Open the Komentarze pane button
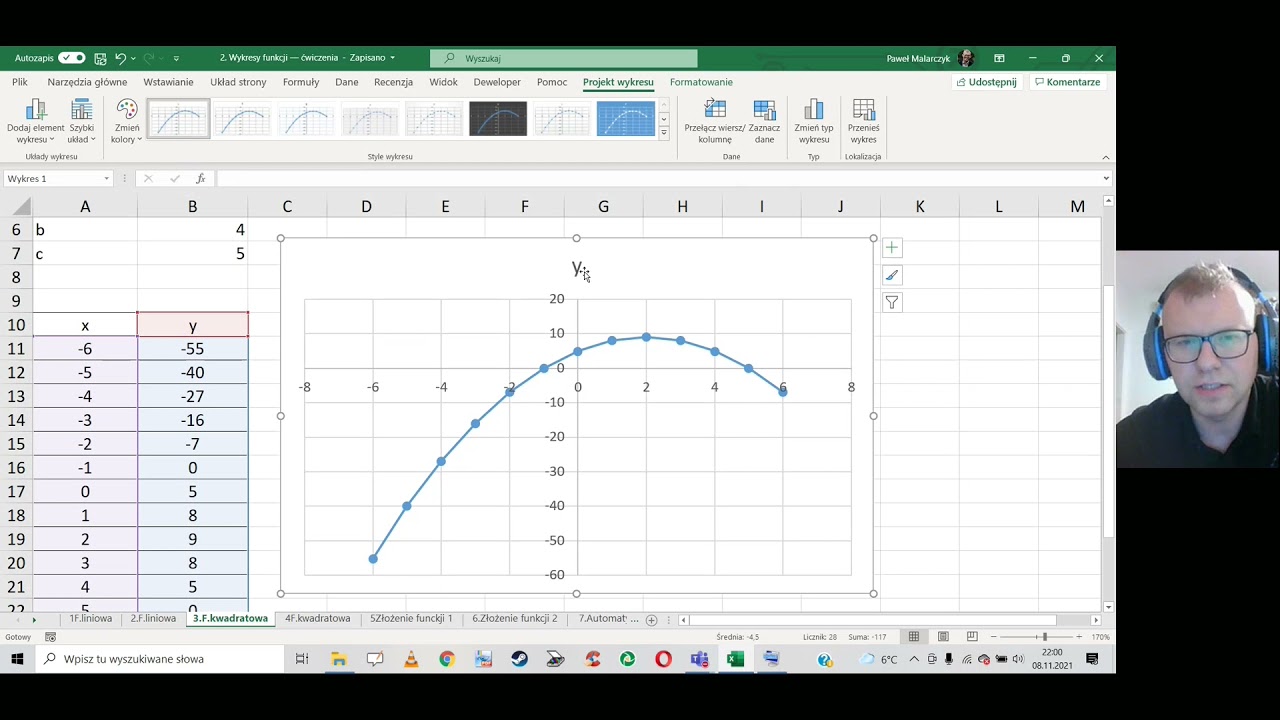 (x=1068, y=82)
